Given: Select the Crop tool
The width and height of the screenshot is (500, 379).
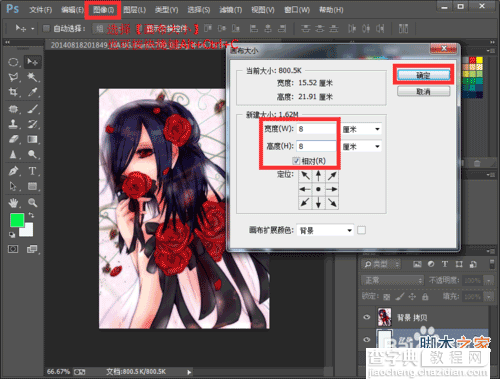Looking at the screenshot, I should pos(13,92).
